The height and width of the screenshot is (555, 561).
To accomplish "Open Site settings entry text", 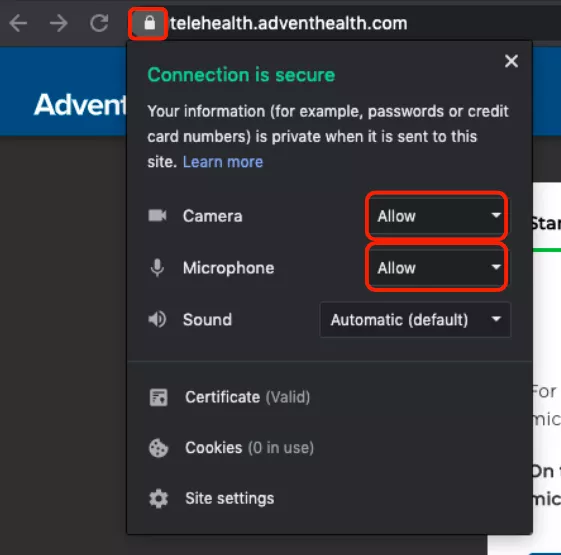I will (230, 498).
